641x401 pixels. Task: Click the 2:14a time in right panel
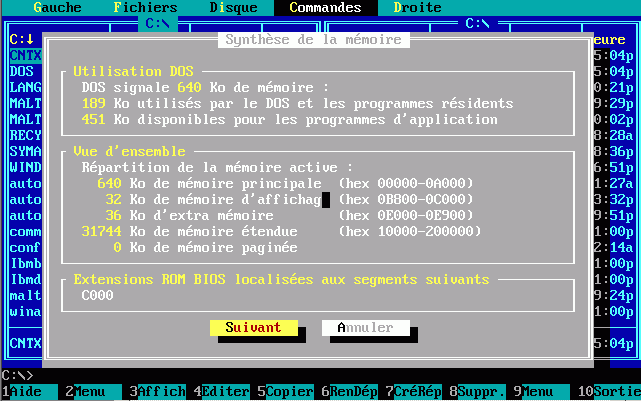pos(613,247)
